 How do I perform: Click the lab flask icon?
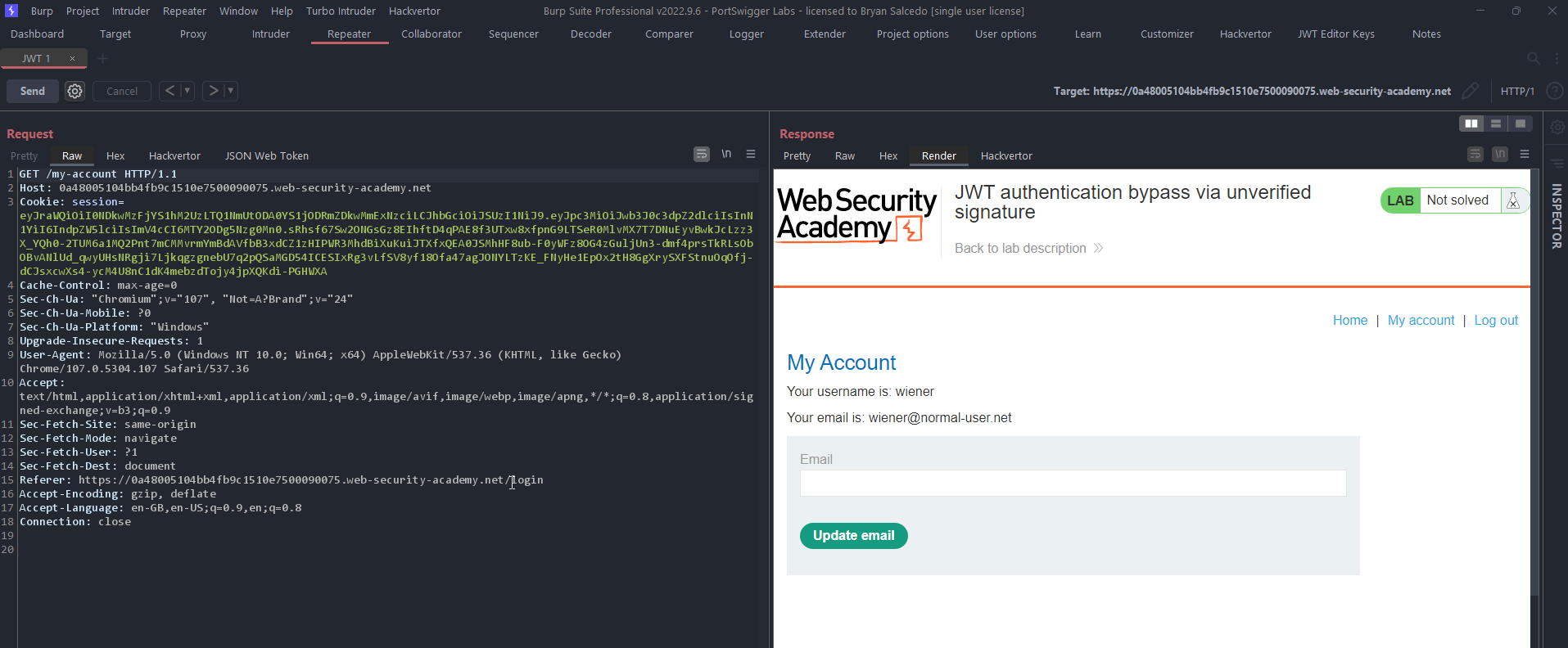[1513, 200]
